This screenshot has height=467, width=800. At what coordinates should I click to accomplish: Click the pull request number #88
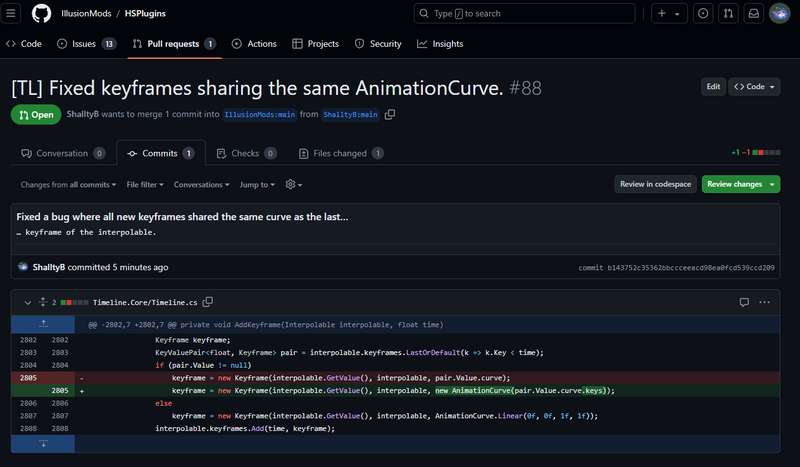click(x=525, y=88)
